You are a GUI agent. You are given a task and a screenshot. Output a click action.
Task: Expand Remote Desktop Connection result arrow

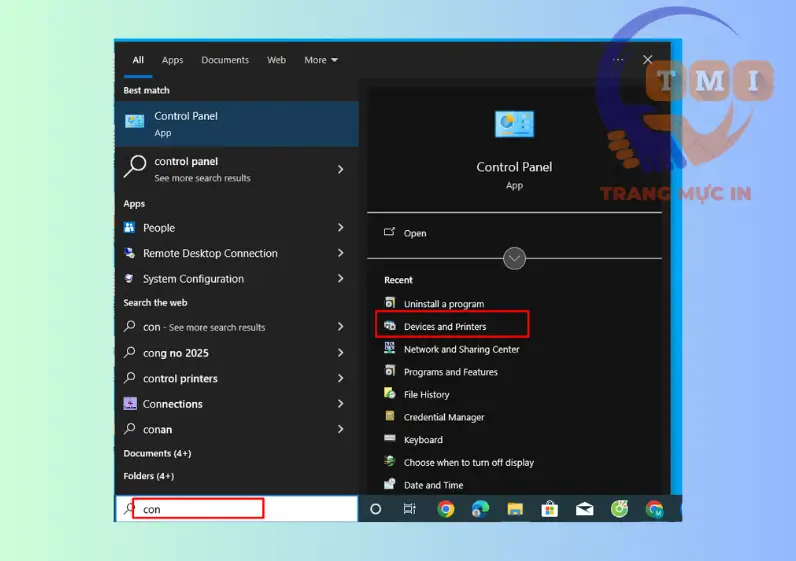pyautogui.click(x=341, y=253)
